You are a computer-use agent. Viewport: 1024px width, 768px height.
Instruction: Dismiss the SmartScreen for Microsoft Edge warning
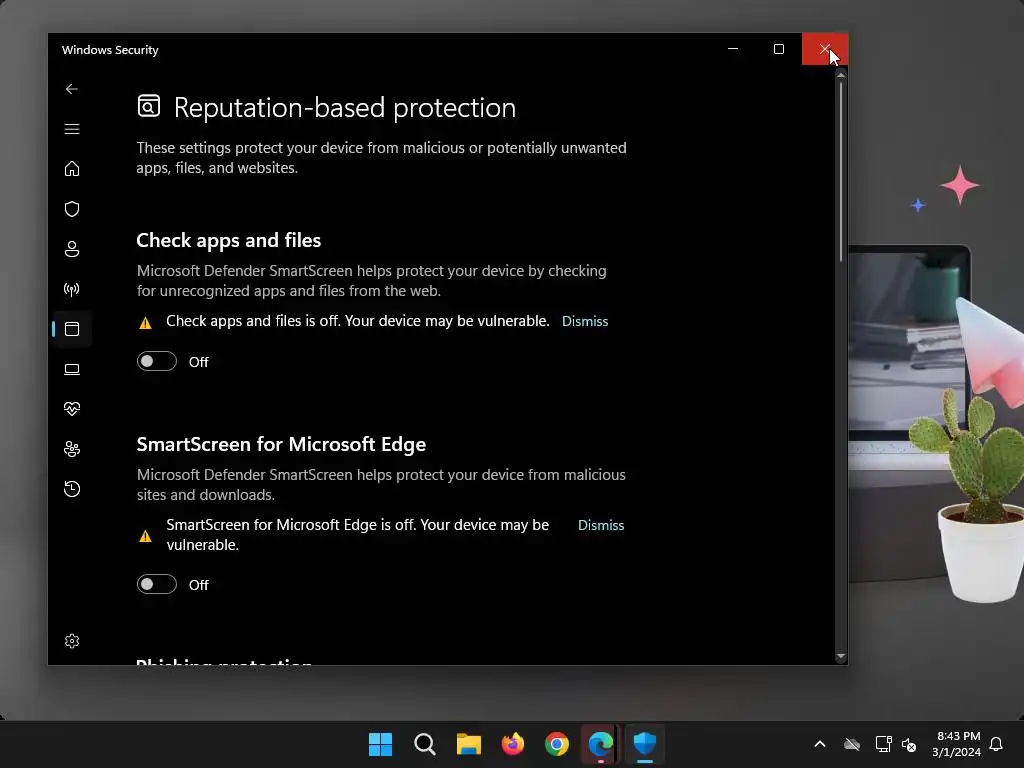(601, 525)
